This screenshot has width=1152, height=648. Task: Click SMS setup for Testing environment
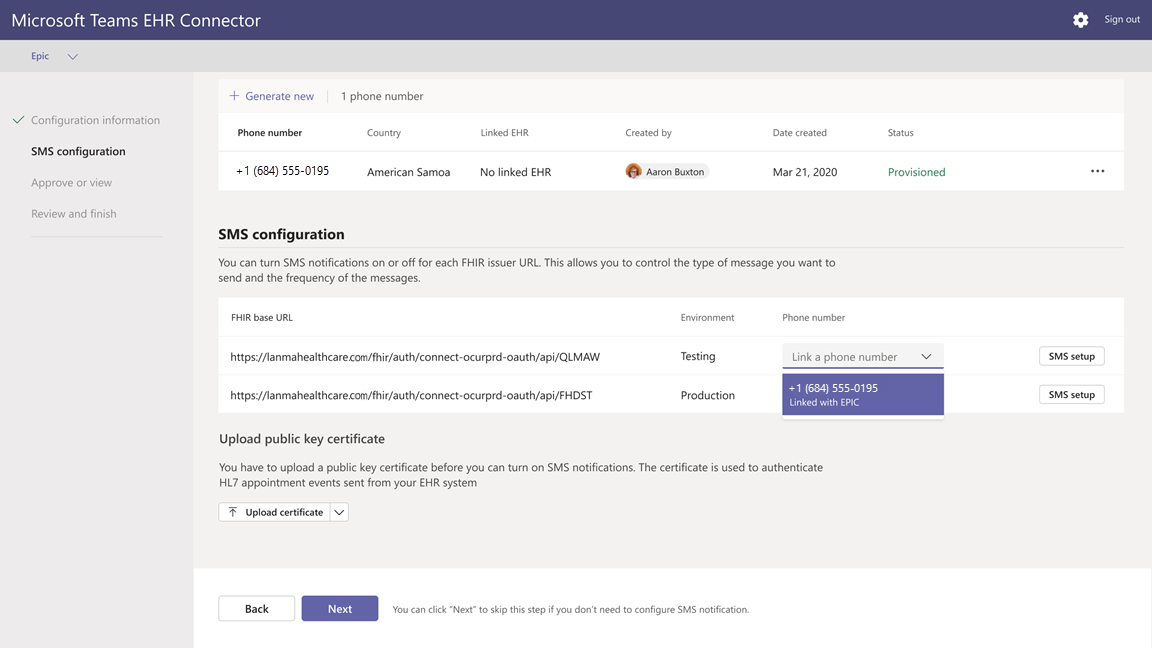tap(1071, 356)
